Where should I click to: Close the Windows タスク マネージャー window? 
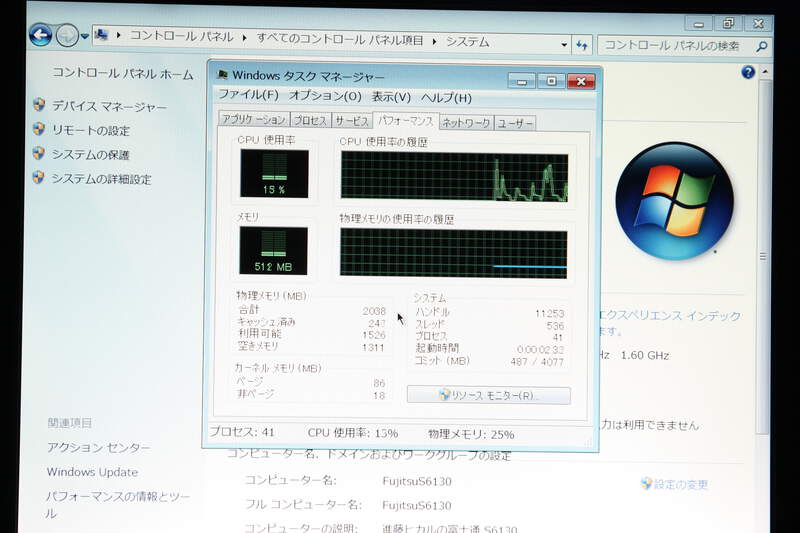coord(581,81)
